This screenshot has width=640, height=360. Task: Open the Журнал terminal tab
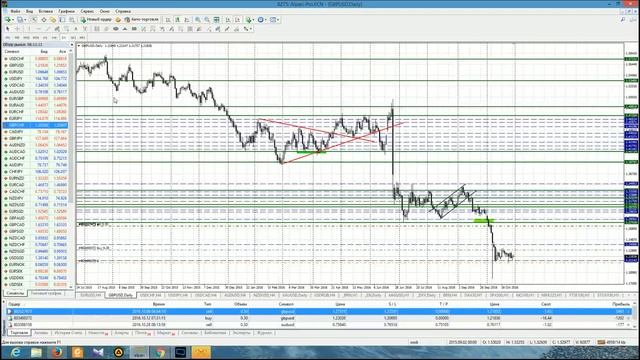click(264, 333)
